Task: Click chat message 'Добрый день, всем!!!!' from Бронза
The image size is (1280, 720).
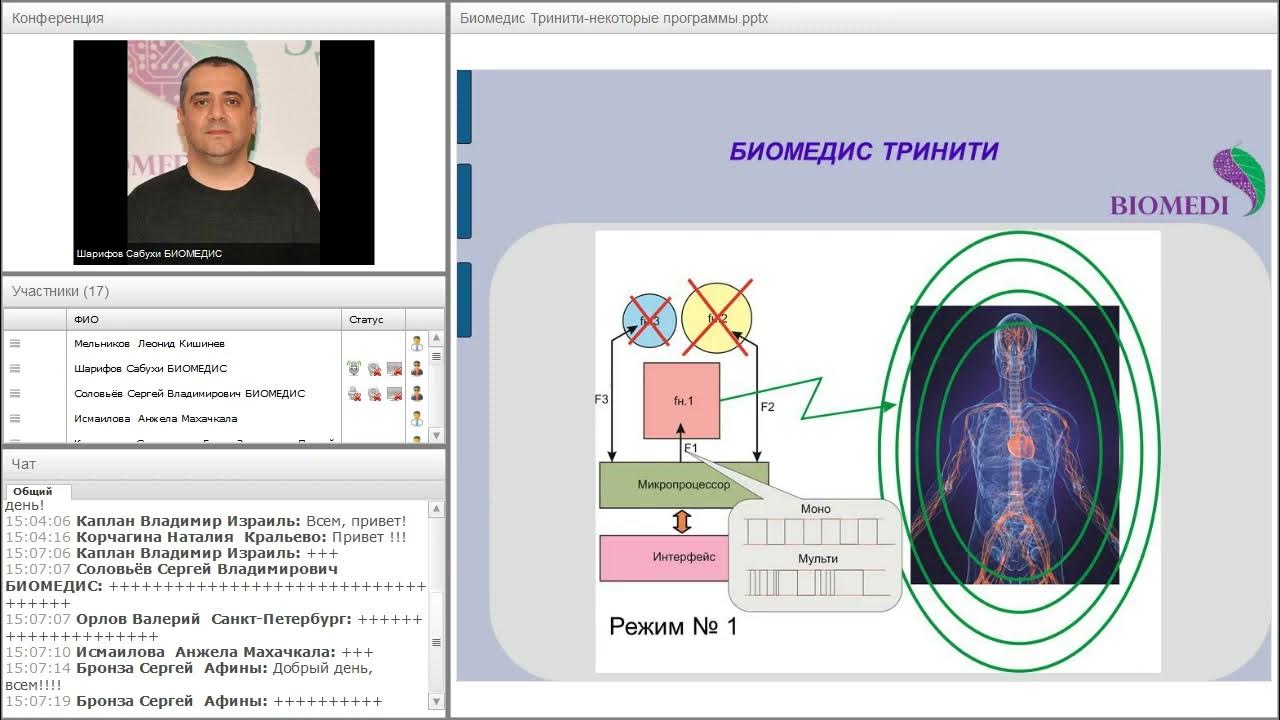Action: tap(189, 676)
